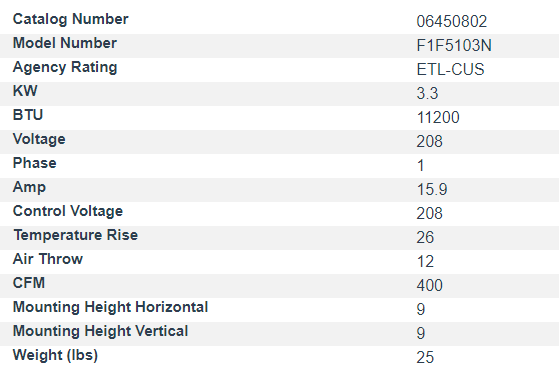The height and width of the screenshot is (366, 559).
Task: Click the Voltage row label
Action: (39, 139)
